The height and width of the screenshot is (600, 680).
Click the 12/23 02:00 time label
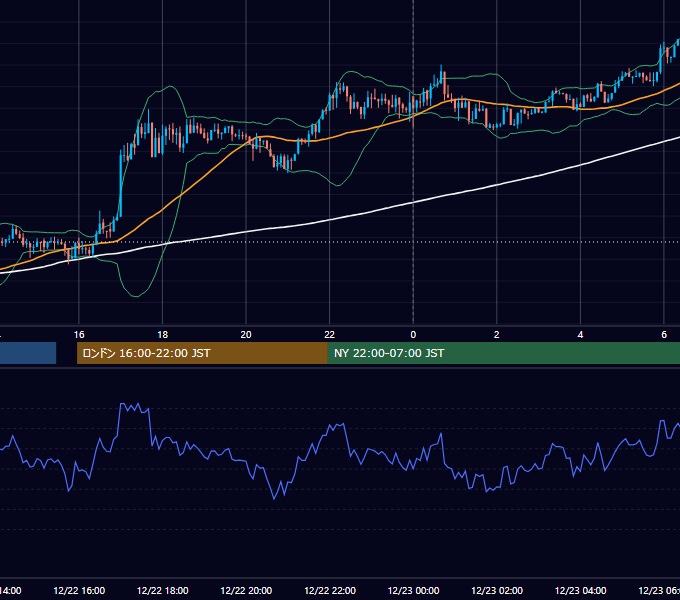(x=497, y=590)
